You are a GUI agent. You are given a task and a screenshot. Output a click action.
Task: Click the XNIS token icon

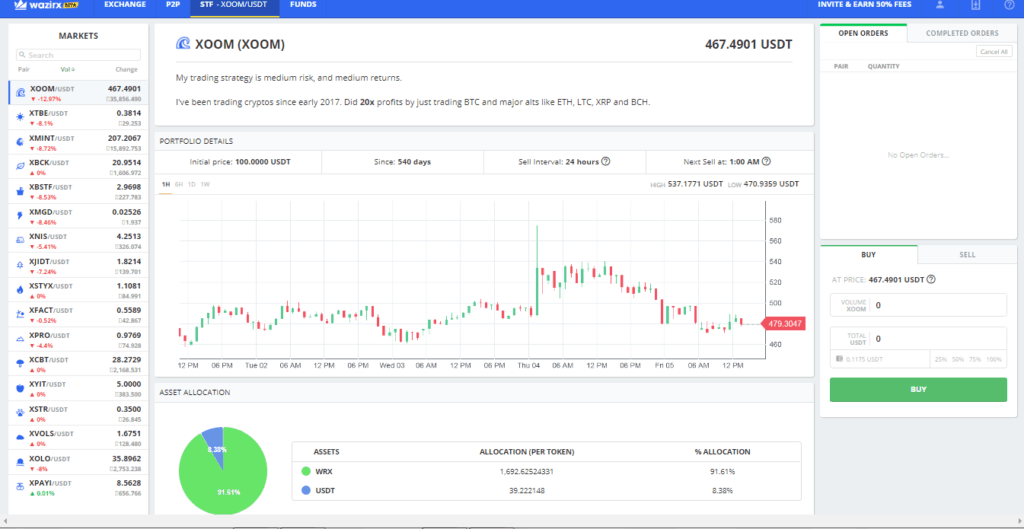point(20,240)
